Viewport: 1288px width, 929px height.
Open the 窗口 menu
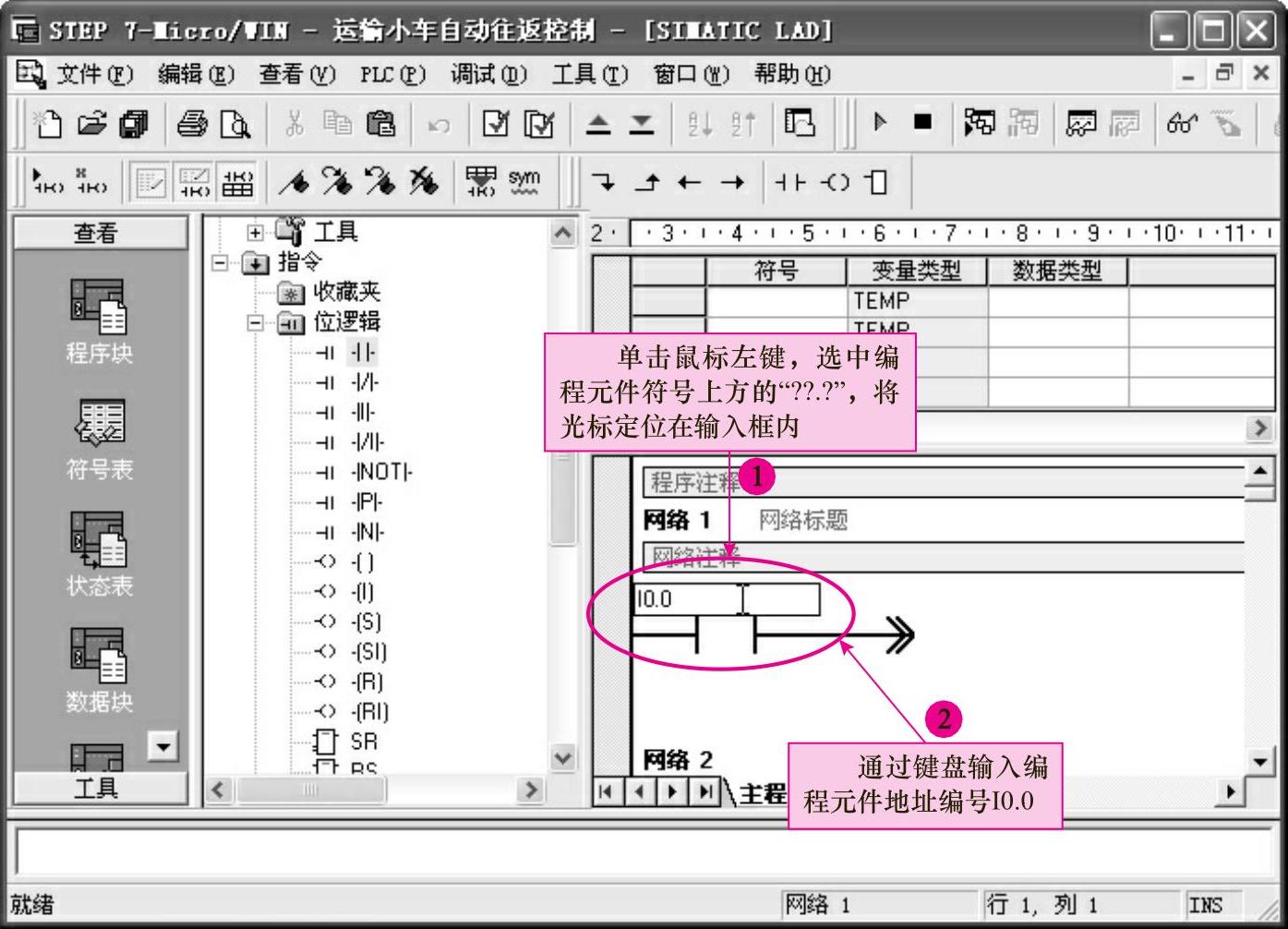(691, 74)
